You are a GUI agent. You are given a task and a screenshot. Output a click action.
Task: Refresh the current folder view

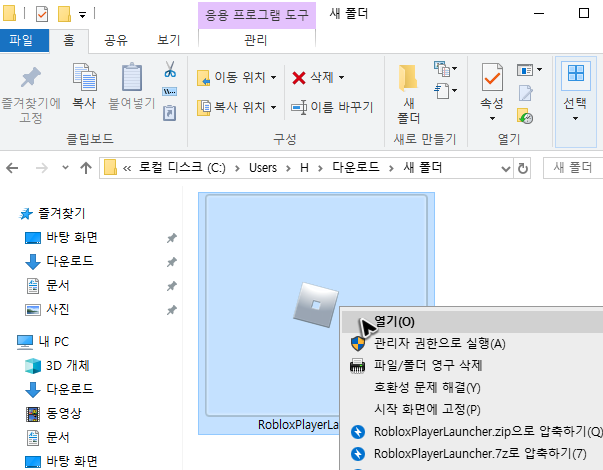coord(522,168)
